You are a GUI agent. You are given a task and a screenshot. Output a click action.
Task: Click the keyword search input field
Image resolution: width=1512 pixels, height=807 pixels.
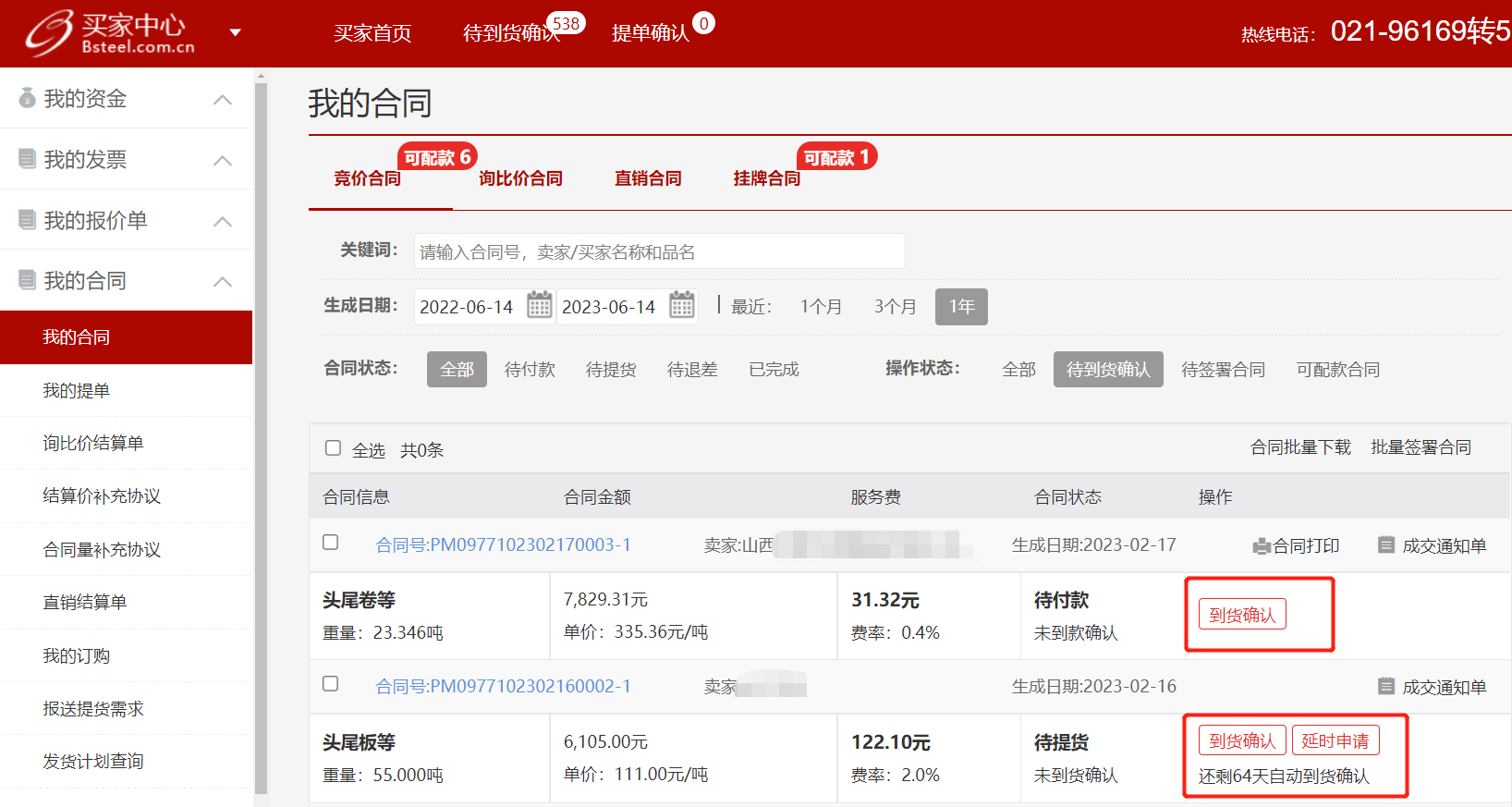pos(659,251)
